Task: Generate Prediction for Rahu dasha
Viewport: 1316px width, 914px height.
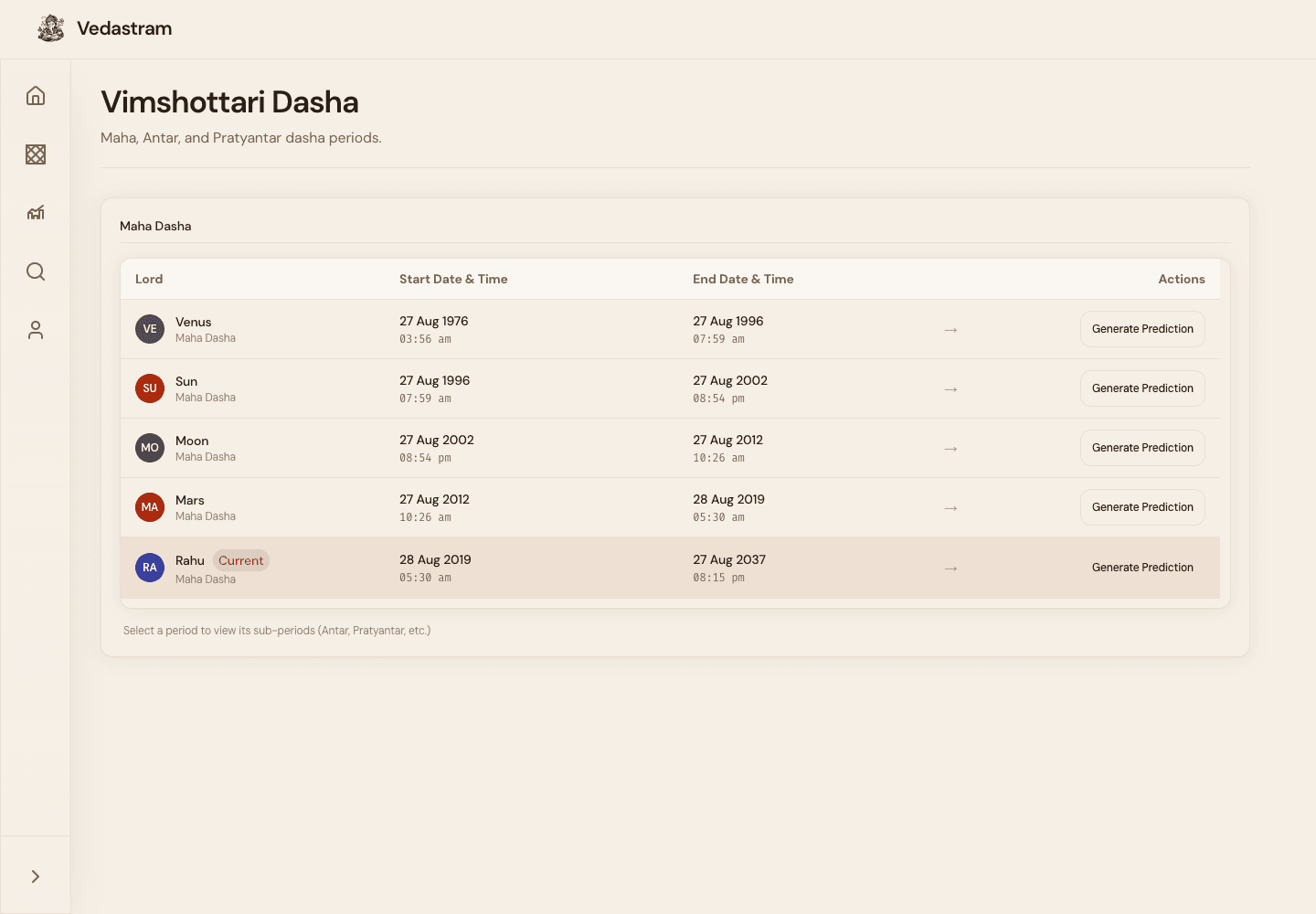Action: coord(1142,568)
